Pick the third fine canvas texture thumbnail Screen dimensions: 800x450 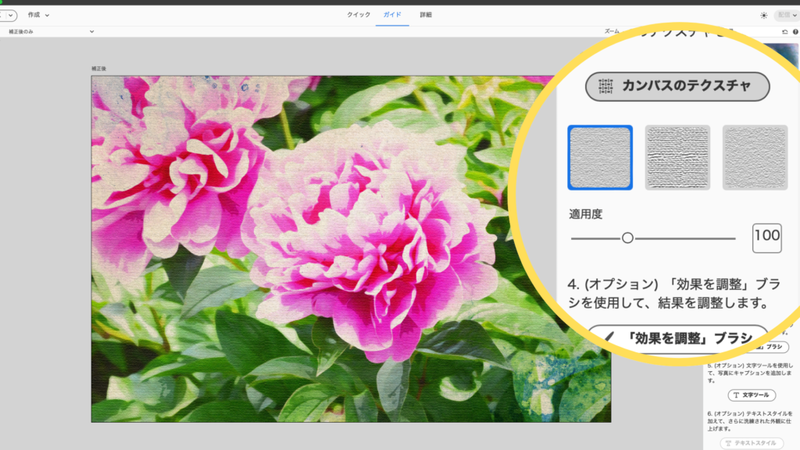(755, 158)
